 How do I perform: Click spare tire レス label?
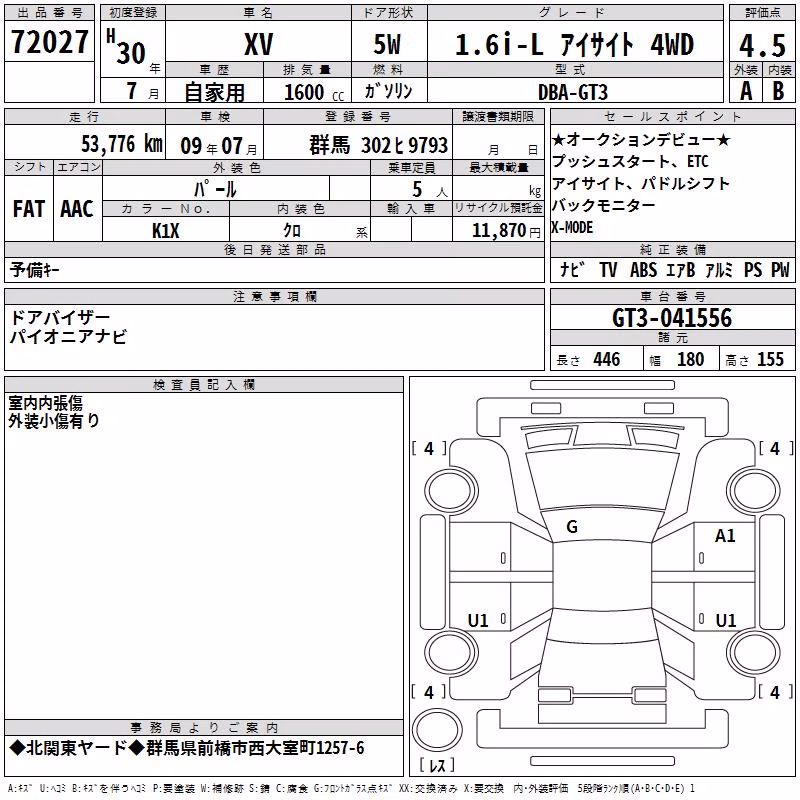437,765
